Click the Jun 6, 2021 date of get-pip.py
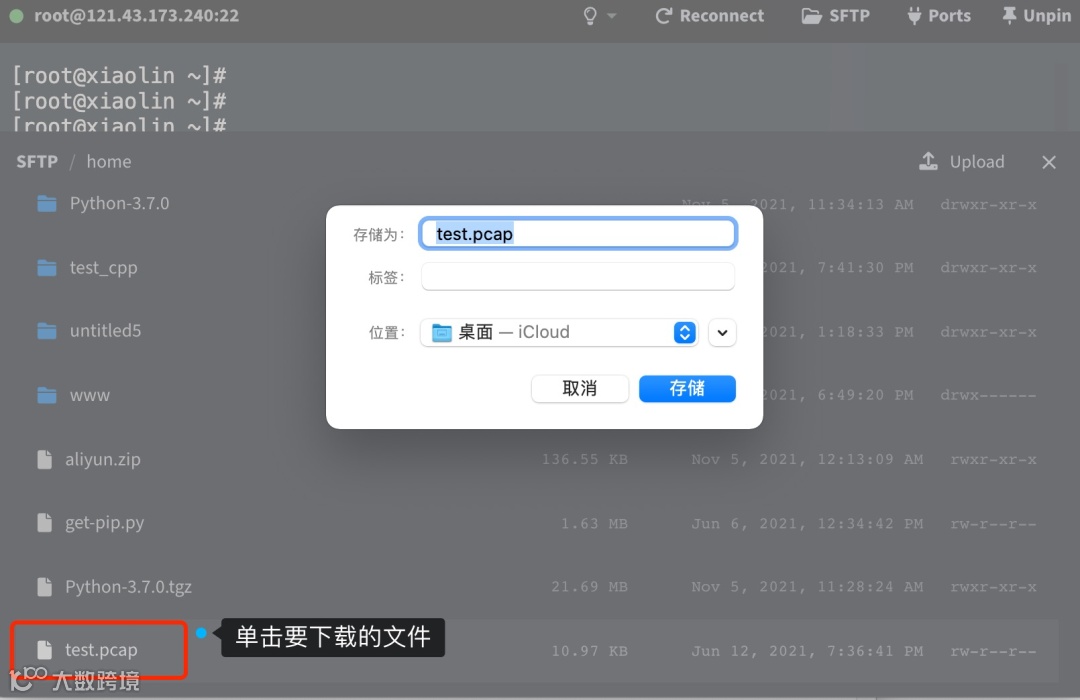 click(x=807, y=524)
